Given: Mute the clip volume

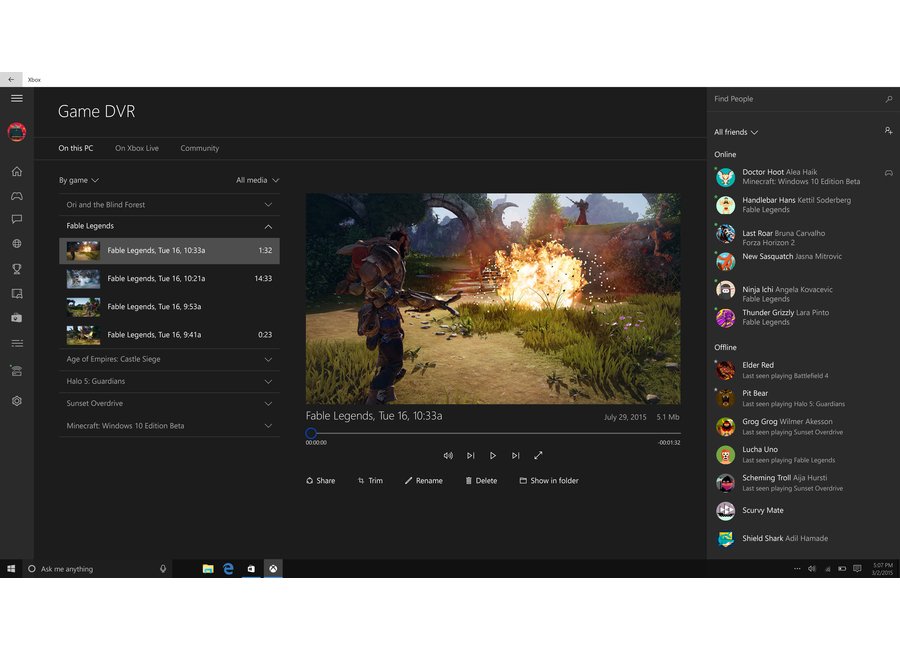Looking at the screenshot, I should tap(448, 455).
